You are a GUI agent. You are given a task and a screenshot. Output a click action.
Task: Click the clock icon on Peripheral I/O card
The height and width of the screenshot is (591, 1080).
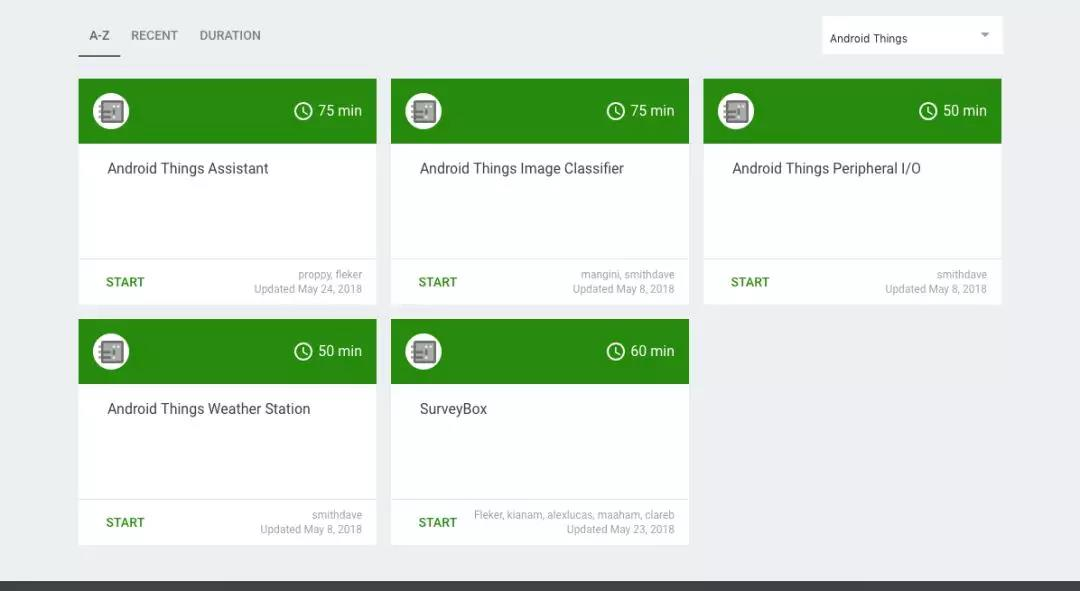coord(928,111)
